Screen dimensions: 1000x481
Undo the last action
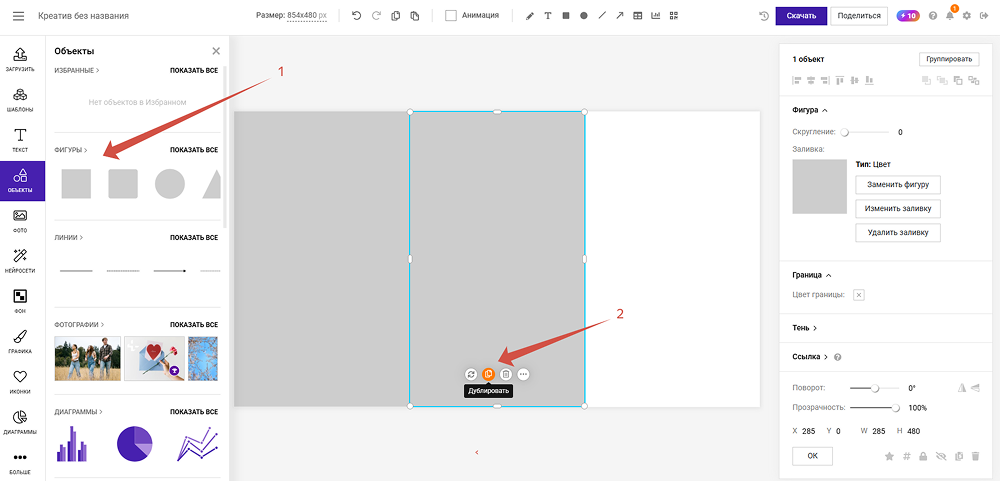(x=357, y=16)
